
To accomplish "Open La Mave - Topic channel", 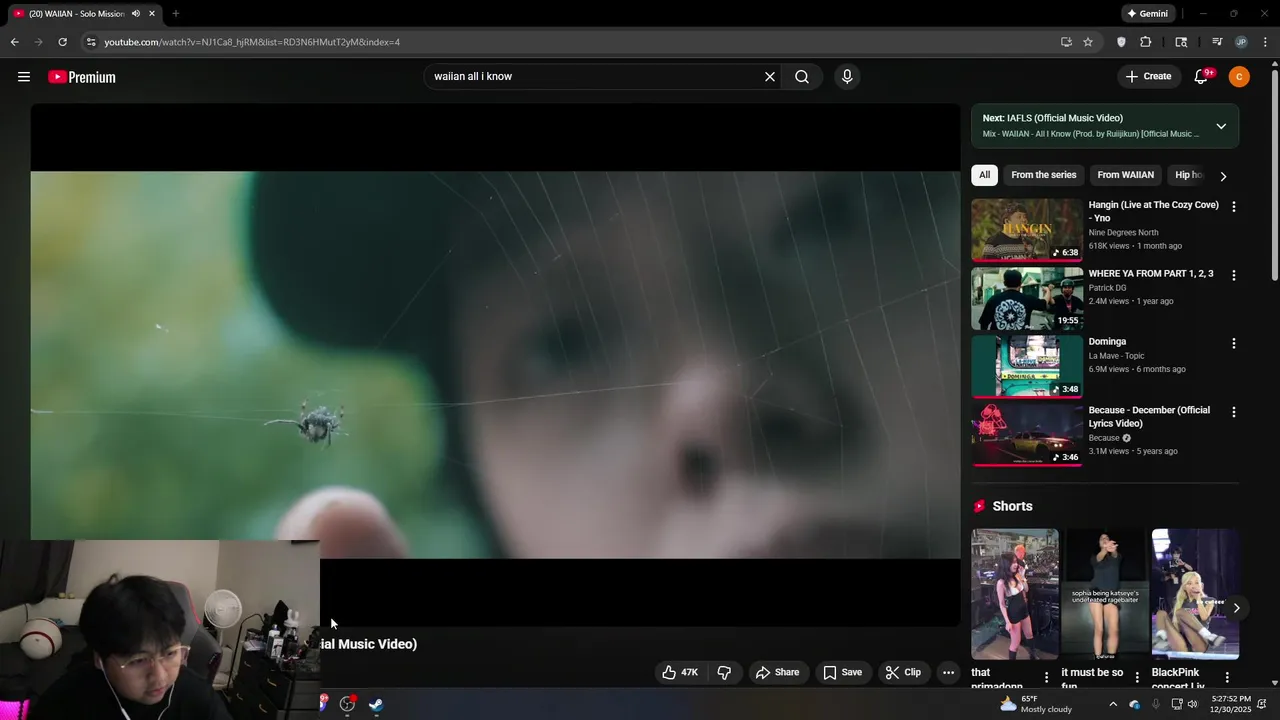I will [1116, 356].
